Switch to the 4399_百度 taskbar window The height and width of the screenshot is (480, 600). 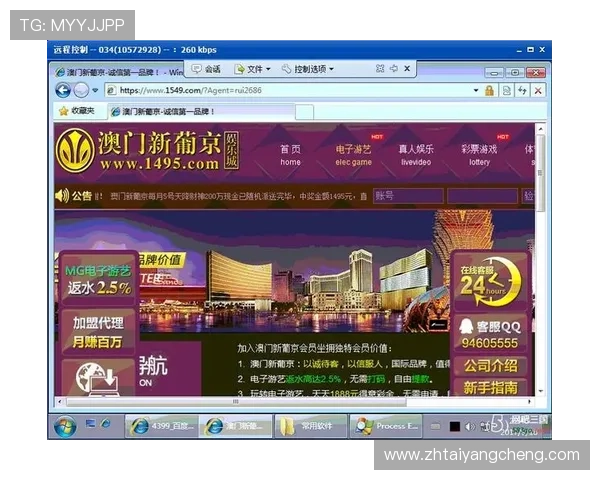[x=161, y=426]
